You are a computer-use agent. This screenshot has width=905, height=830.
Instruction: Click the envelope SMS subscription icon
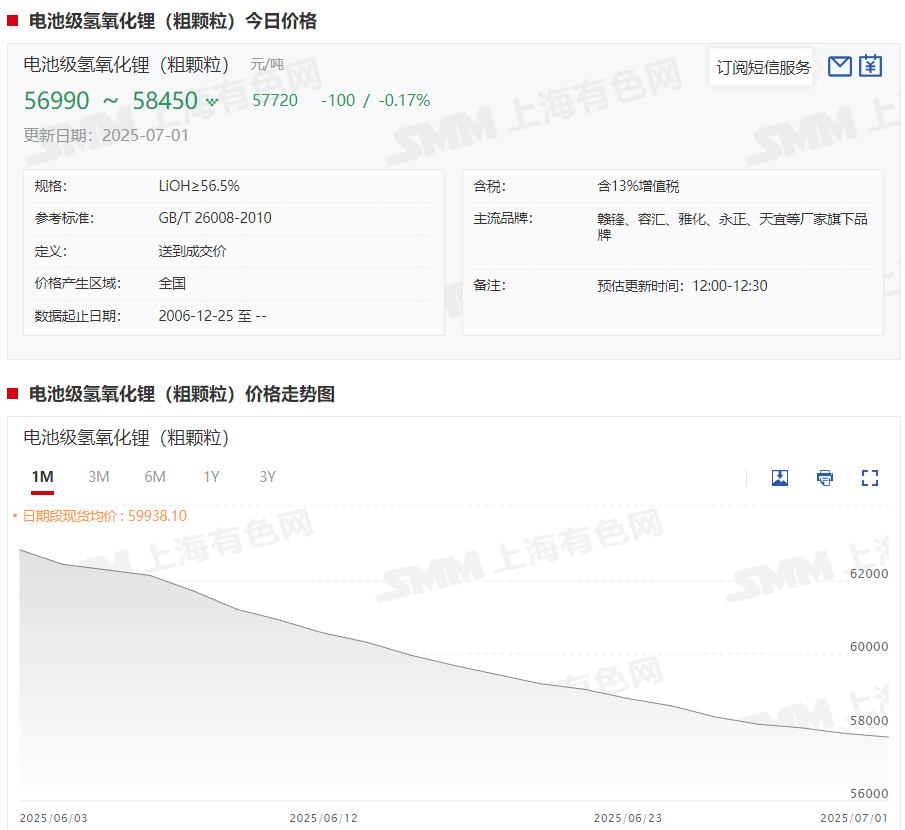coord(839,67)
